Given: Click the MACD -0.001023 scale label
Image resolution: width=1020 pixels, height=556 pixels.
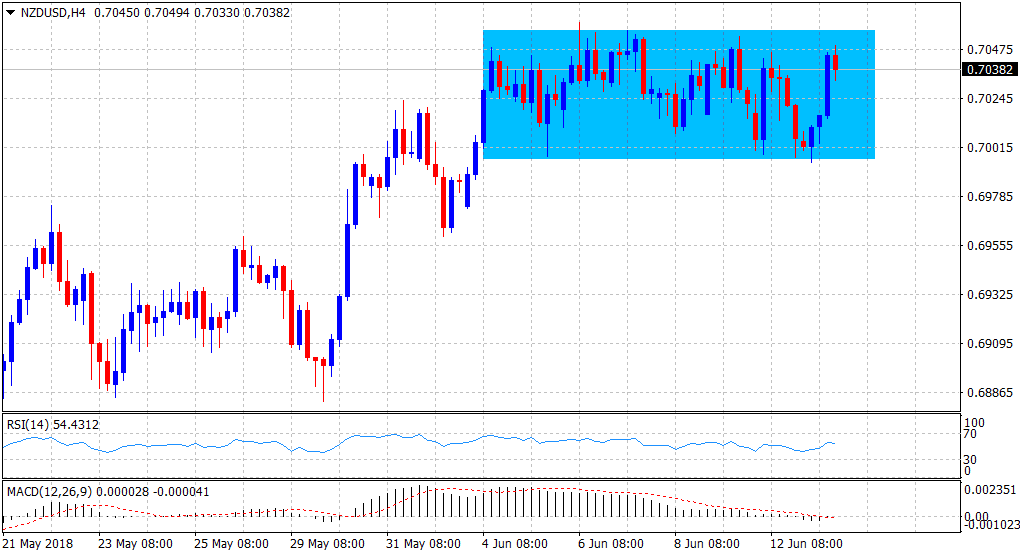Looking at the screenshot, I should click(990, 523).
